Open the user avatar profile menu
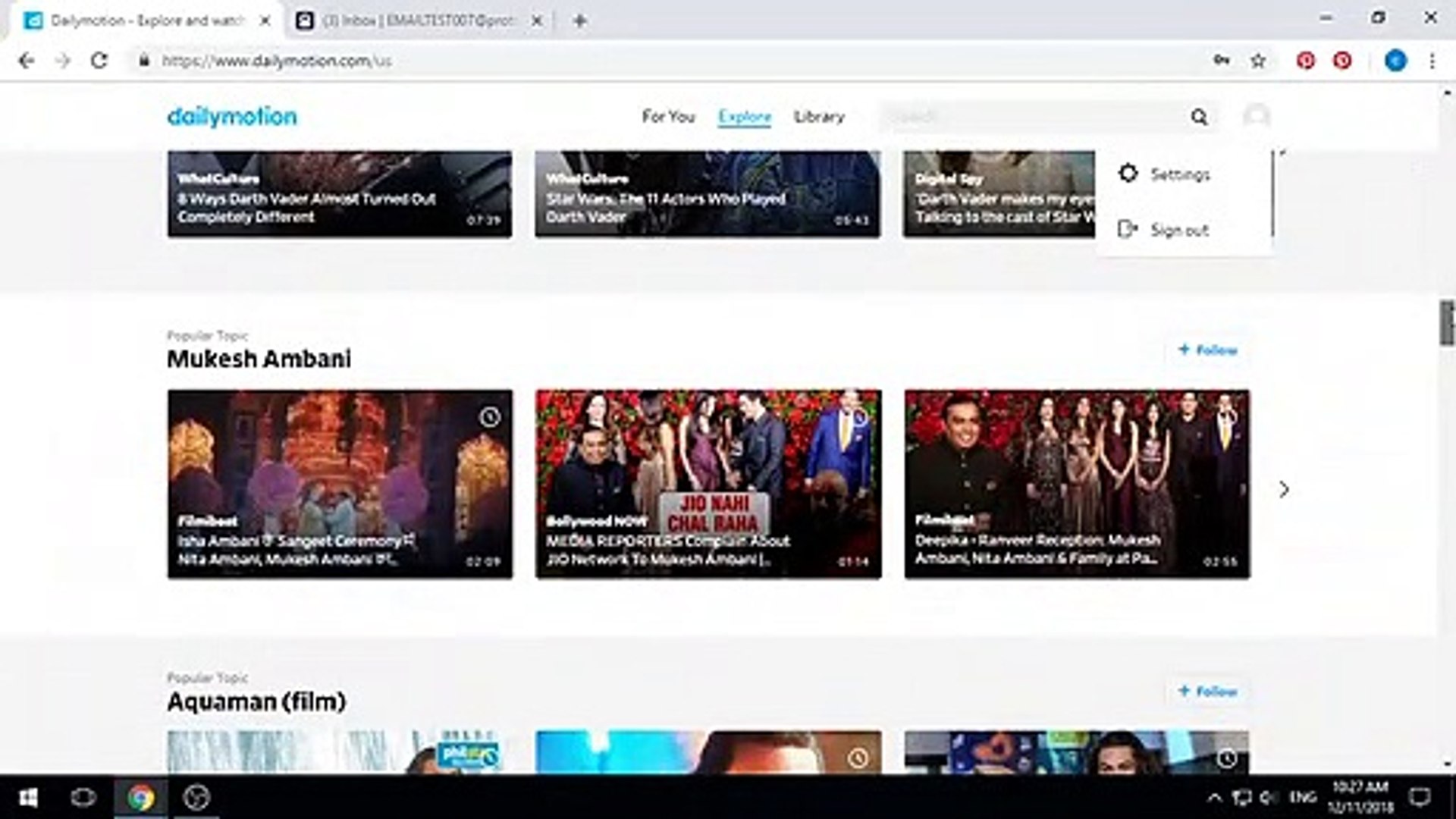Screen dimensions: 1456x819 coord(1256,116)
